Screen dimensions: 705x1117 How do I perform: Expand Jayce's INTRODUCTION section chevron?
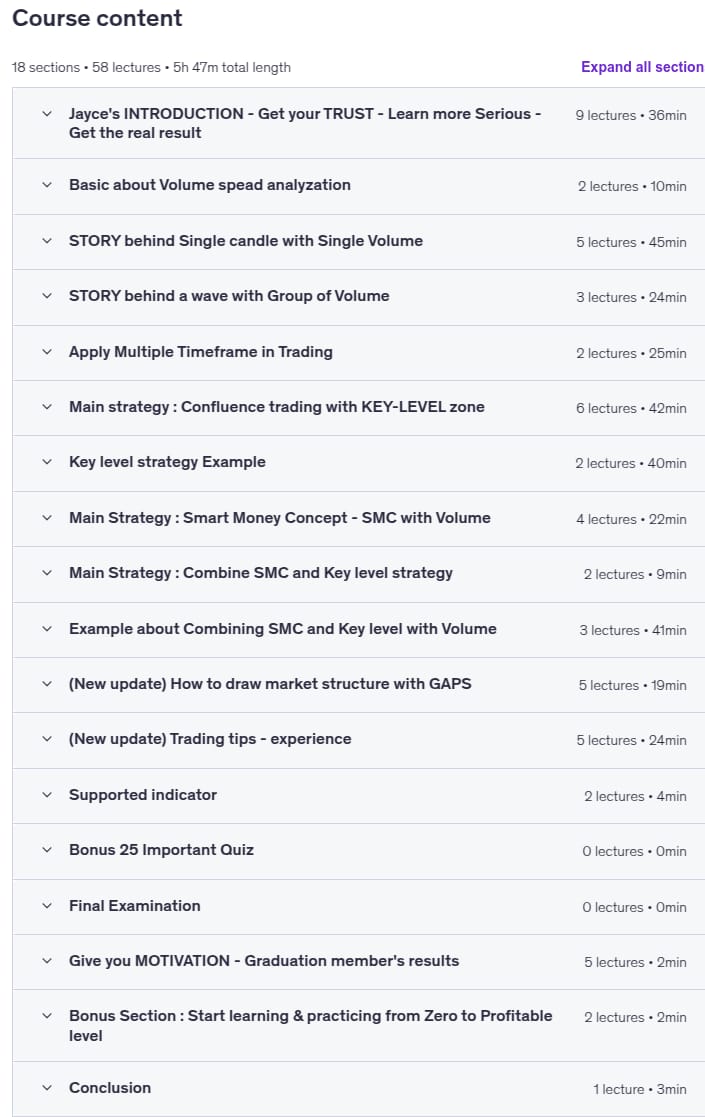coord(47,114)
